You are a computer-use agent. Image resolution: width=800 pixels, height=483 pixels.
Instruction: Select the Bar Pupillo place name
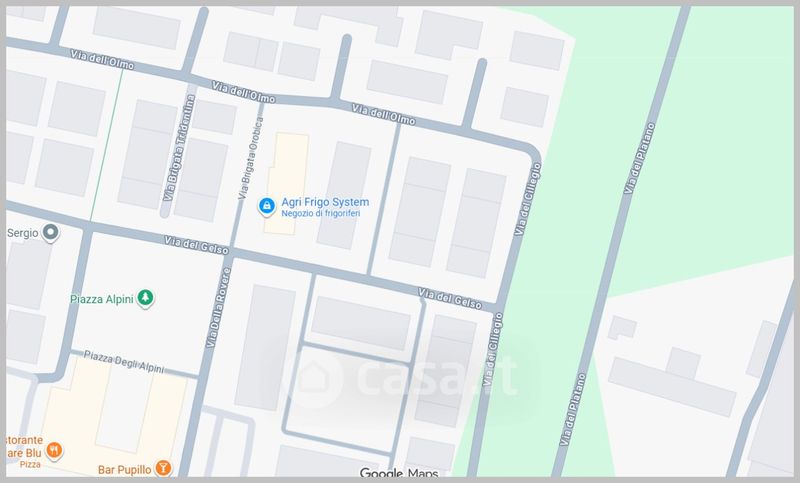pos(124,470)
